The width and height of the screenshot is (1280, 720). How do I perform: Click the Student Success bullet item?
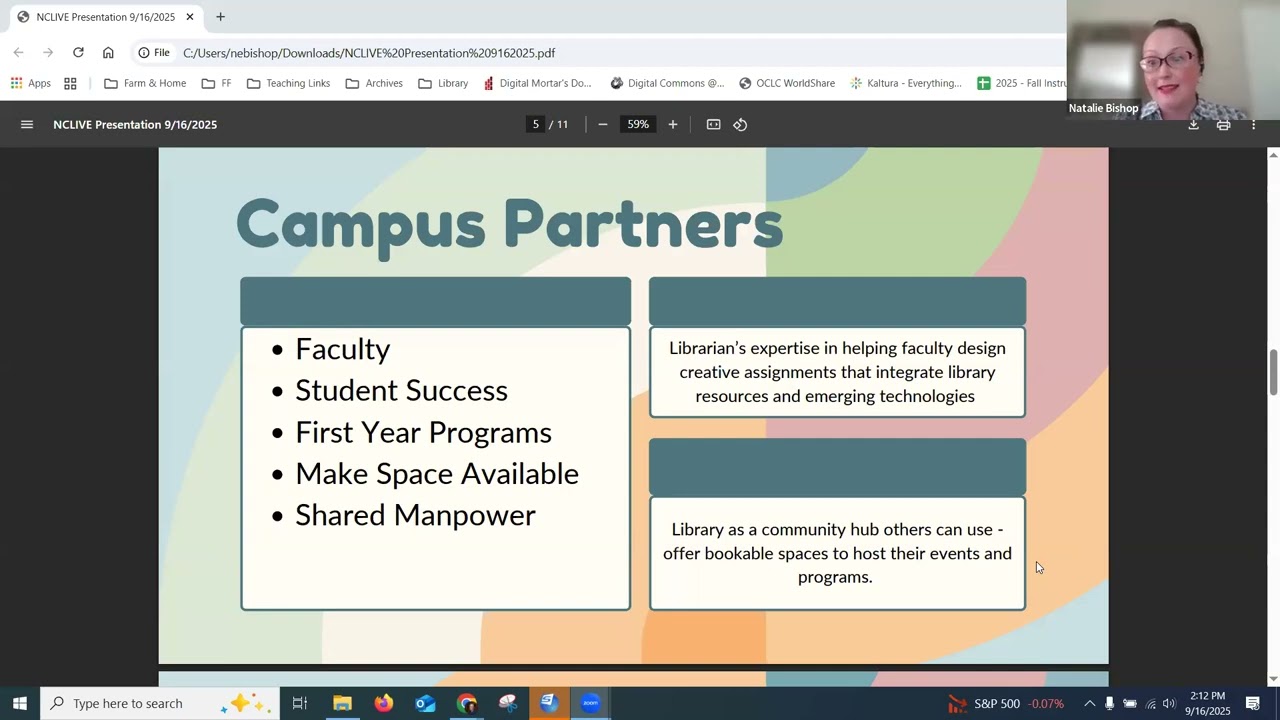pyautogui.click(x=401, y=391)
